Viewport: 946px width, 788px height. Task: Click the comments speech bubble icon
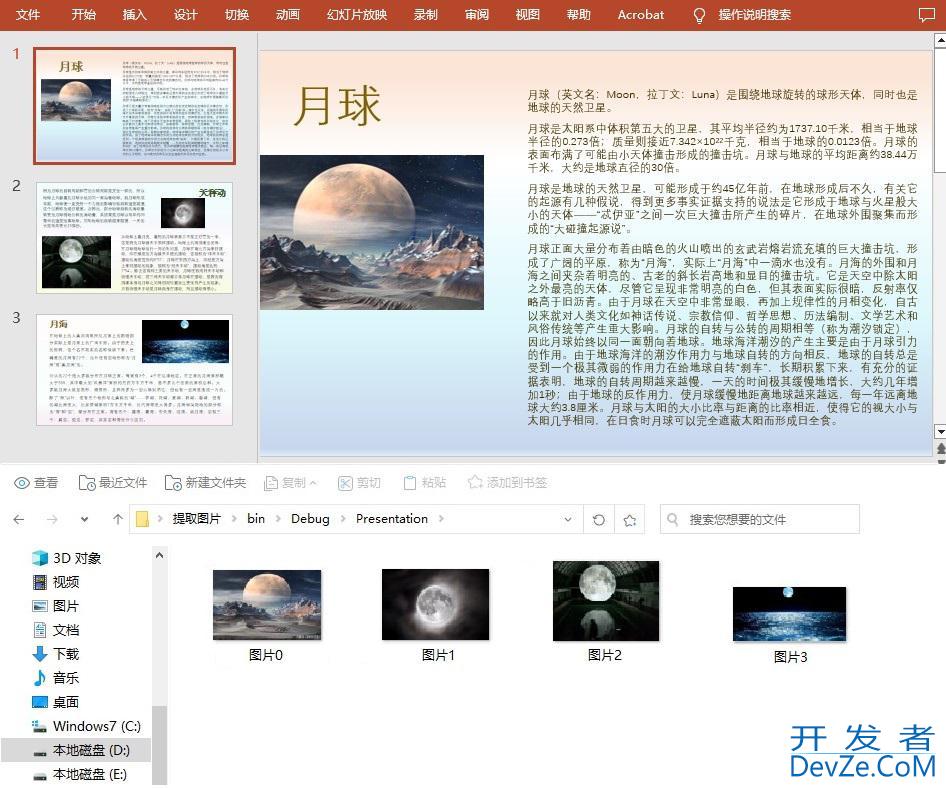tap(925, 14)
